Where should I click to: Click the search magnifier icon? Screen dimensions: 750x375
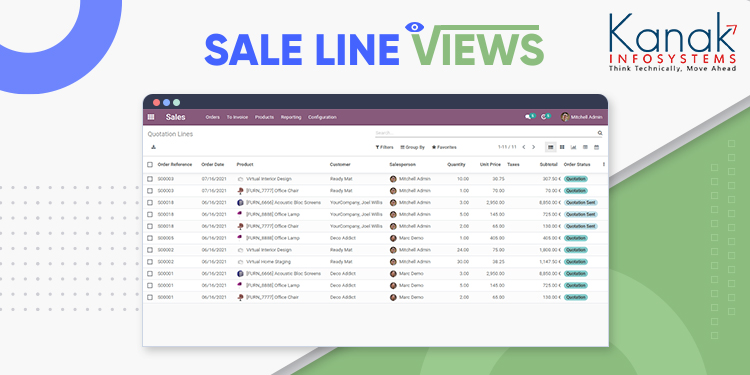point(600,133)
